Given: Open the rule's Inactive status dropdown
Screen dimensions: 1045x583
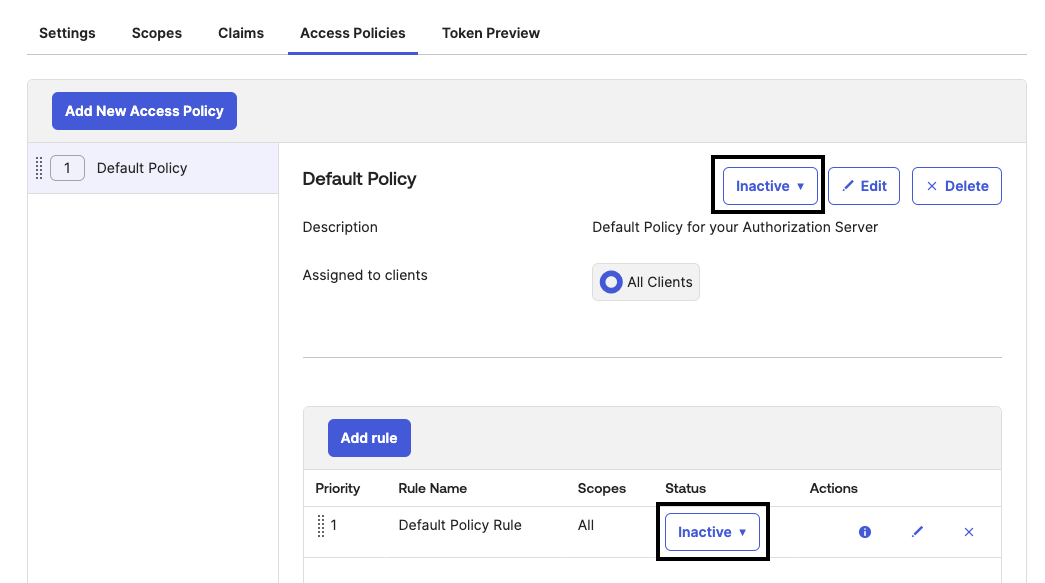Looking at the screenshot, I should (712, 532).
